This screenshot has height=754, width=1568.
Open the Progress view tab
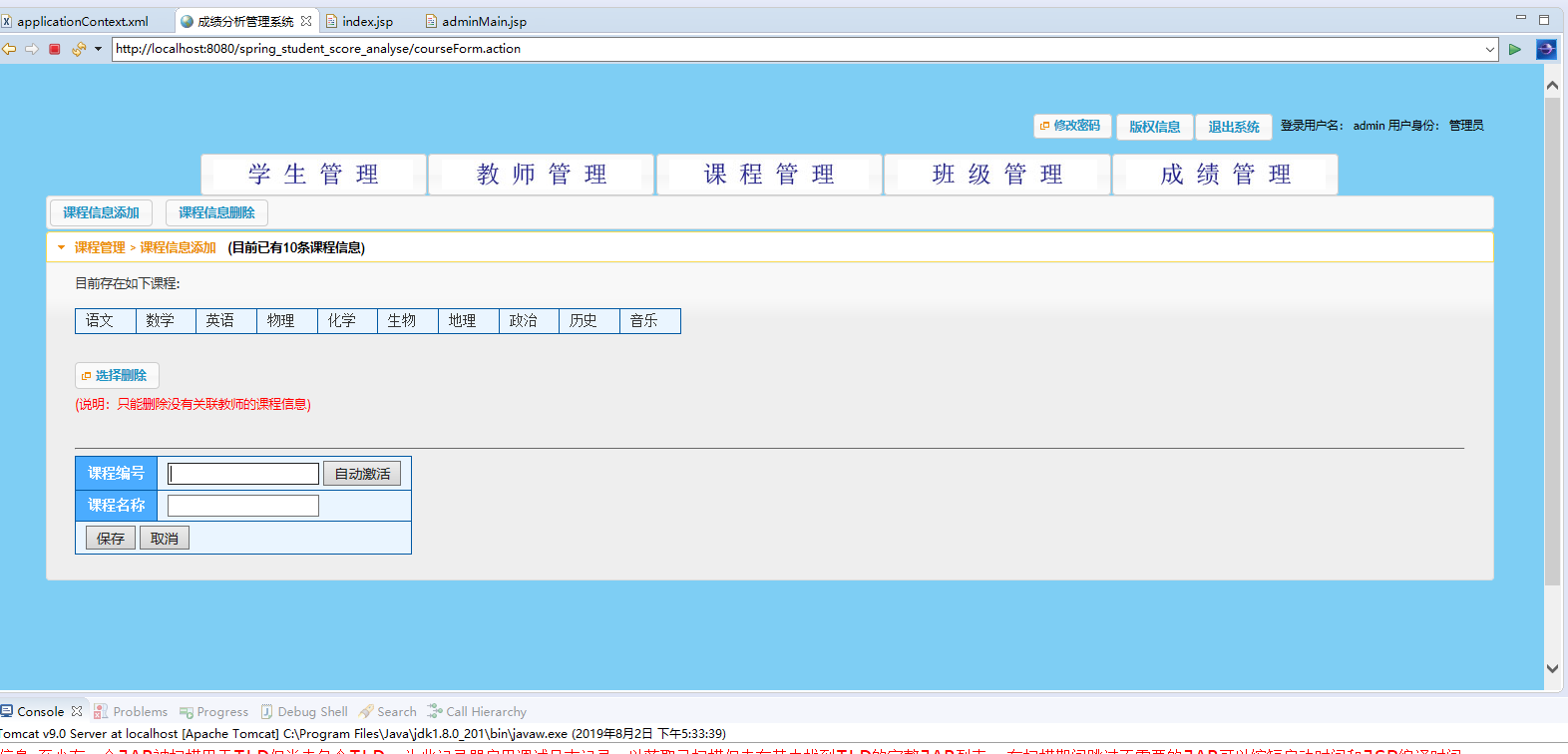click(214, 712)
